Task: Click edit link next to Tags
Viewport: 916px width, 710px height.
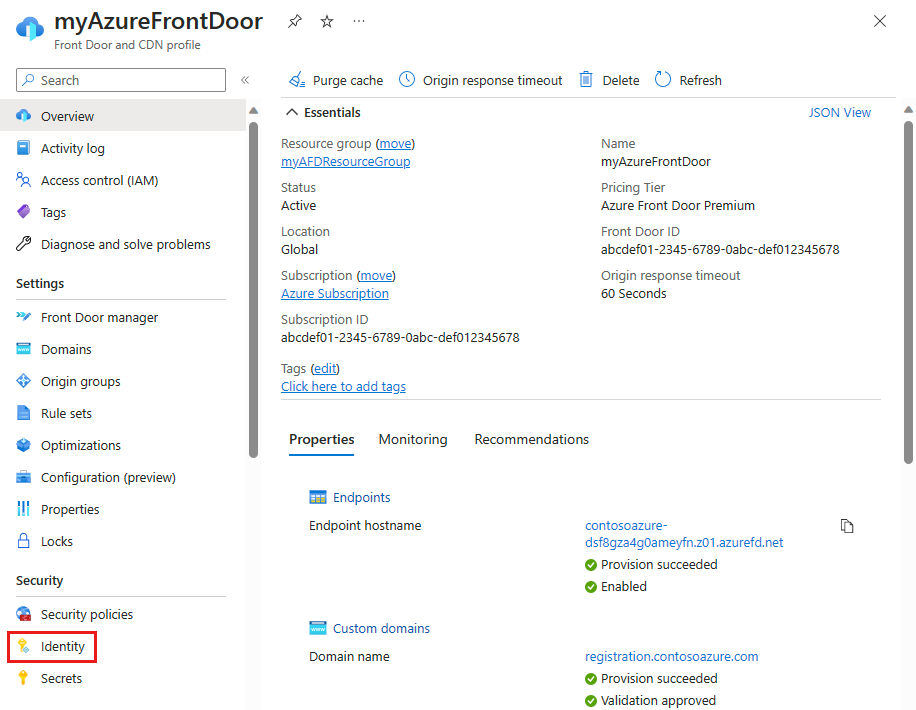Action: [325, 369]
